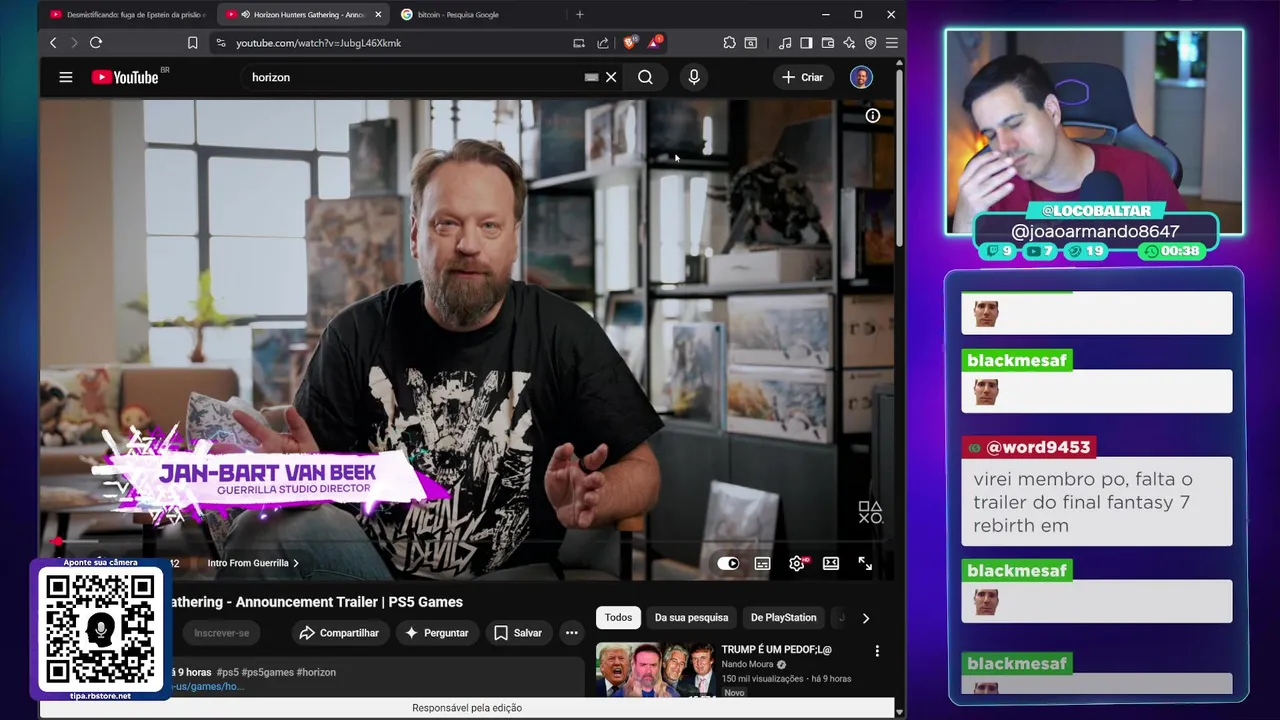1280x720 pixels.
Task: Select the 'De PlayStation' chip
Action: 784,618
